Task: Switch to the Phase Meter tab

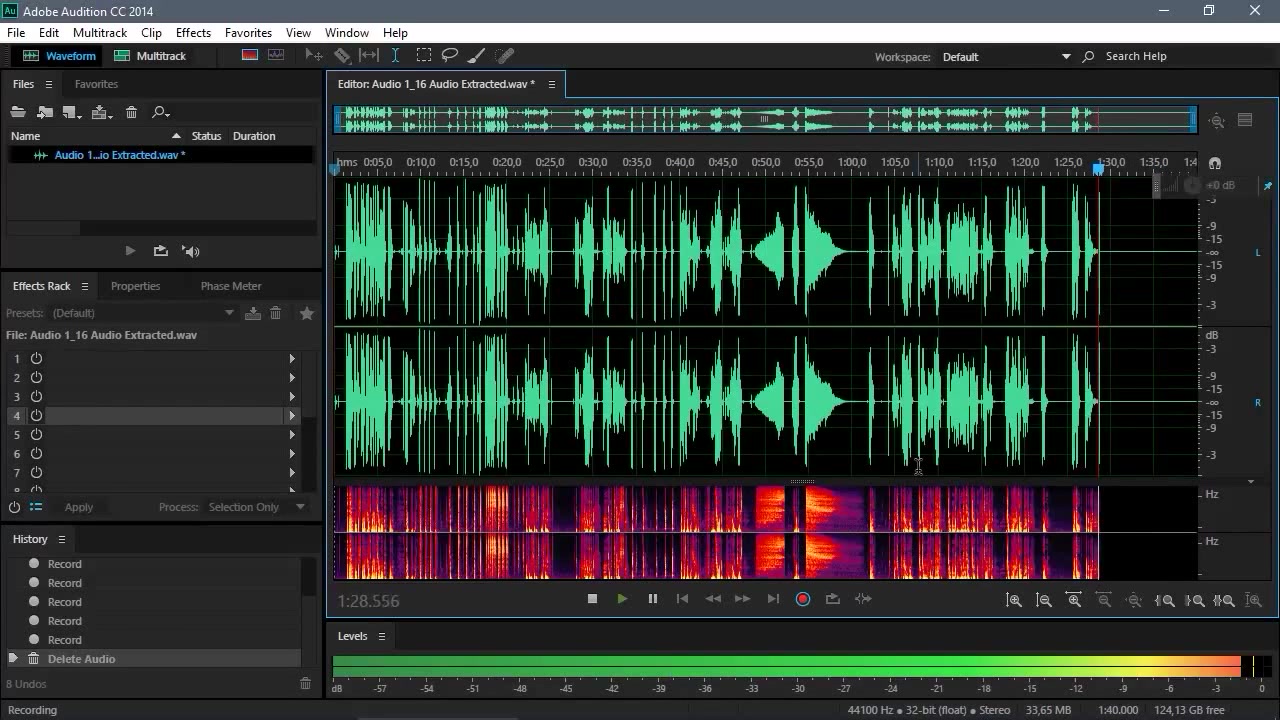Action: coord(231,286)
